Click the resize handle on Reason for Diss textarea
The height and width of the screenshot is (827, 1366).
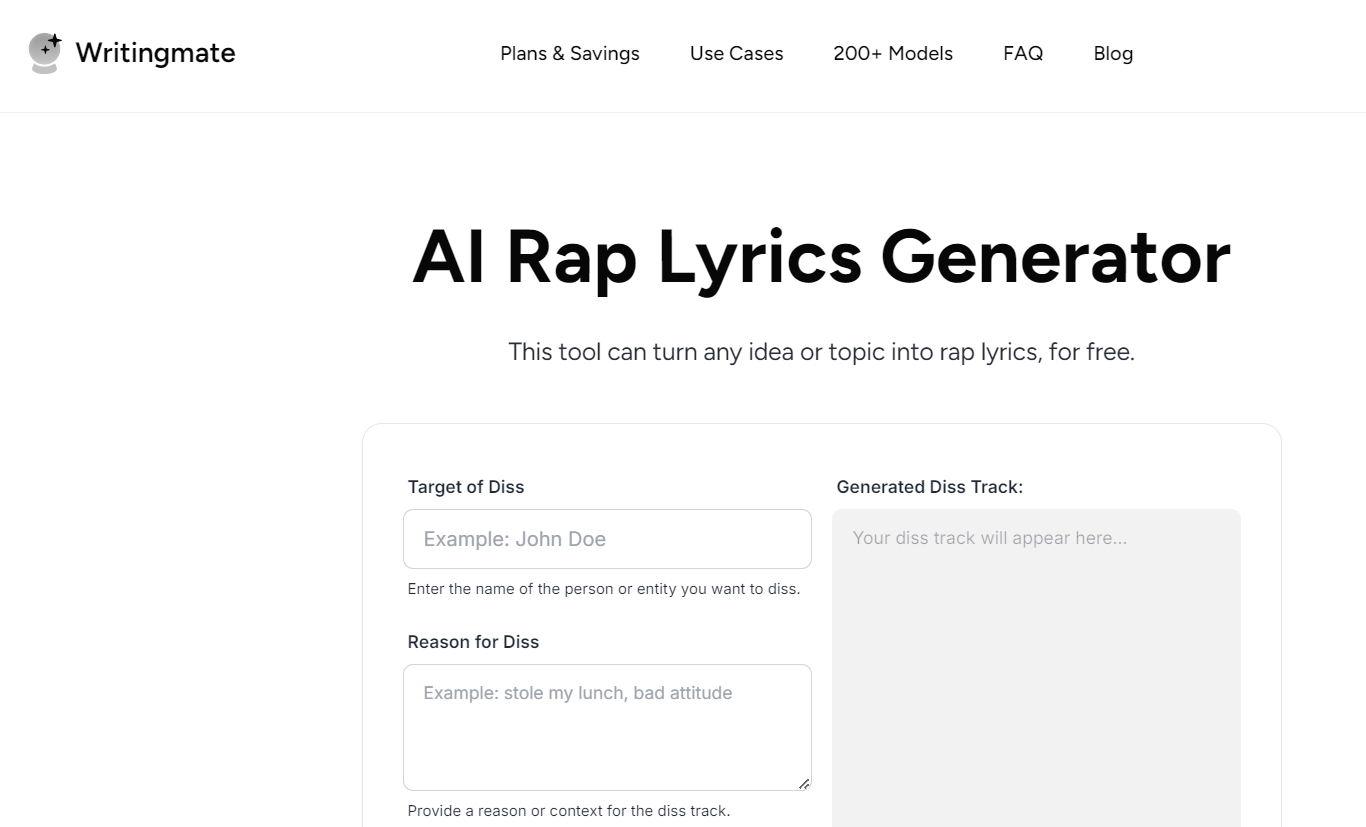click(x=805, y=785)
